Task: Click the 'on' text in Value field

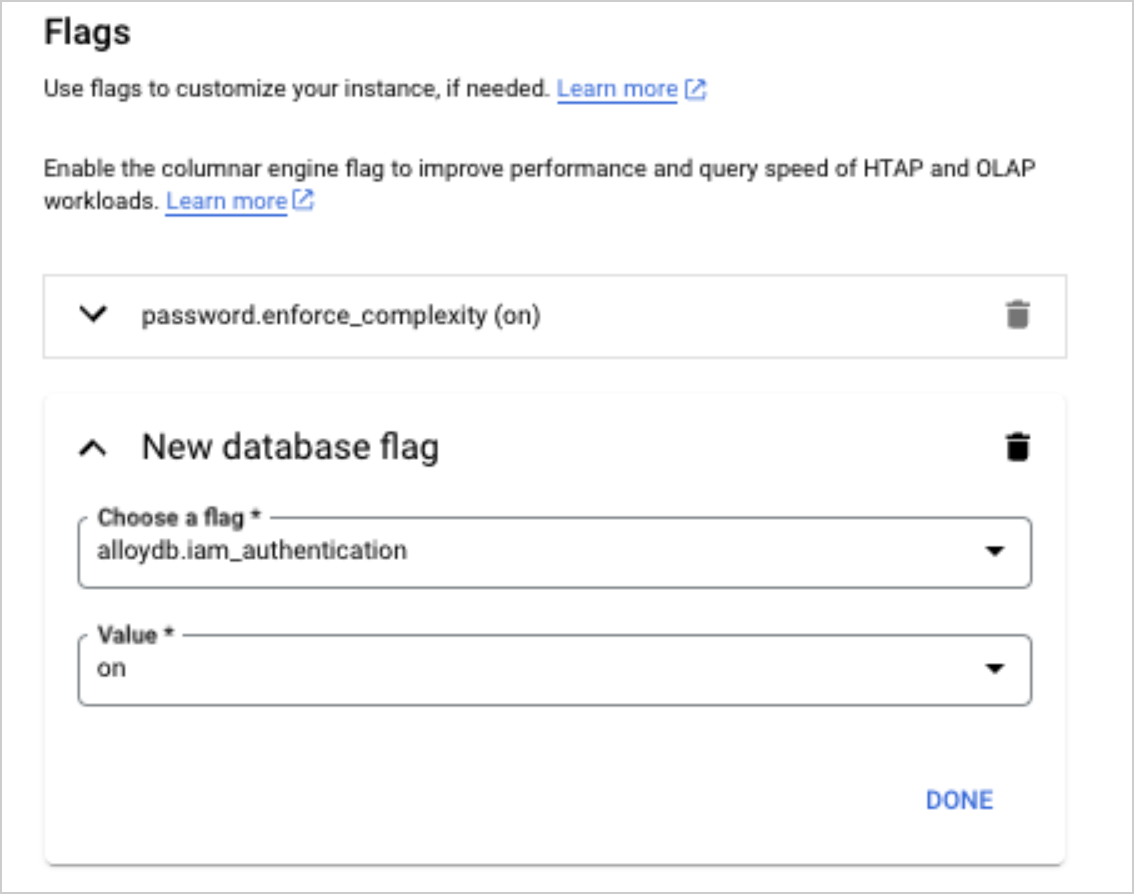Action: point(112,668)
